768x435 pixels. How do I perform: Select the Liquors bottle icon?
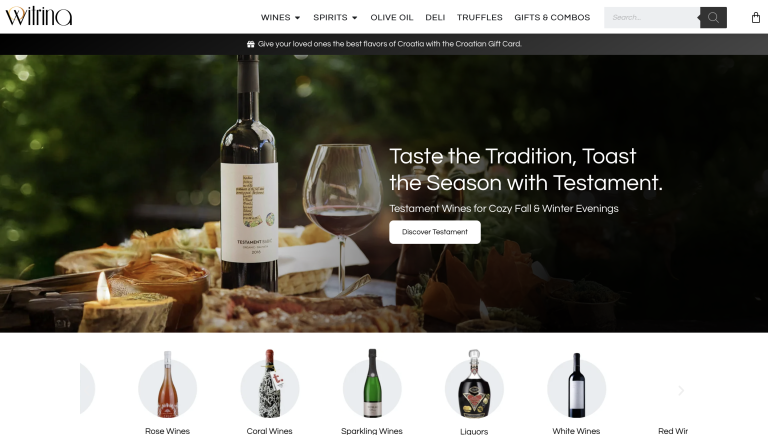474,383
